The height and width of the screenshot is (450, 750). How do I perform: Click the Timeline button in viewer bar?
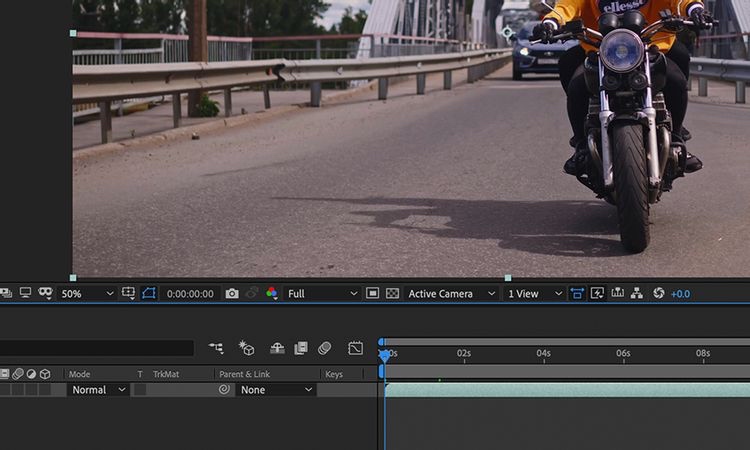[x=616, y=293]
